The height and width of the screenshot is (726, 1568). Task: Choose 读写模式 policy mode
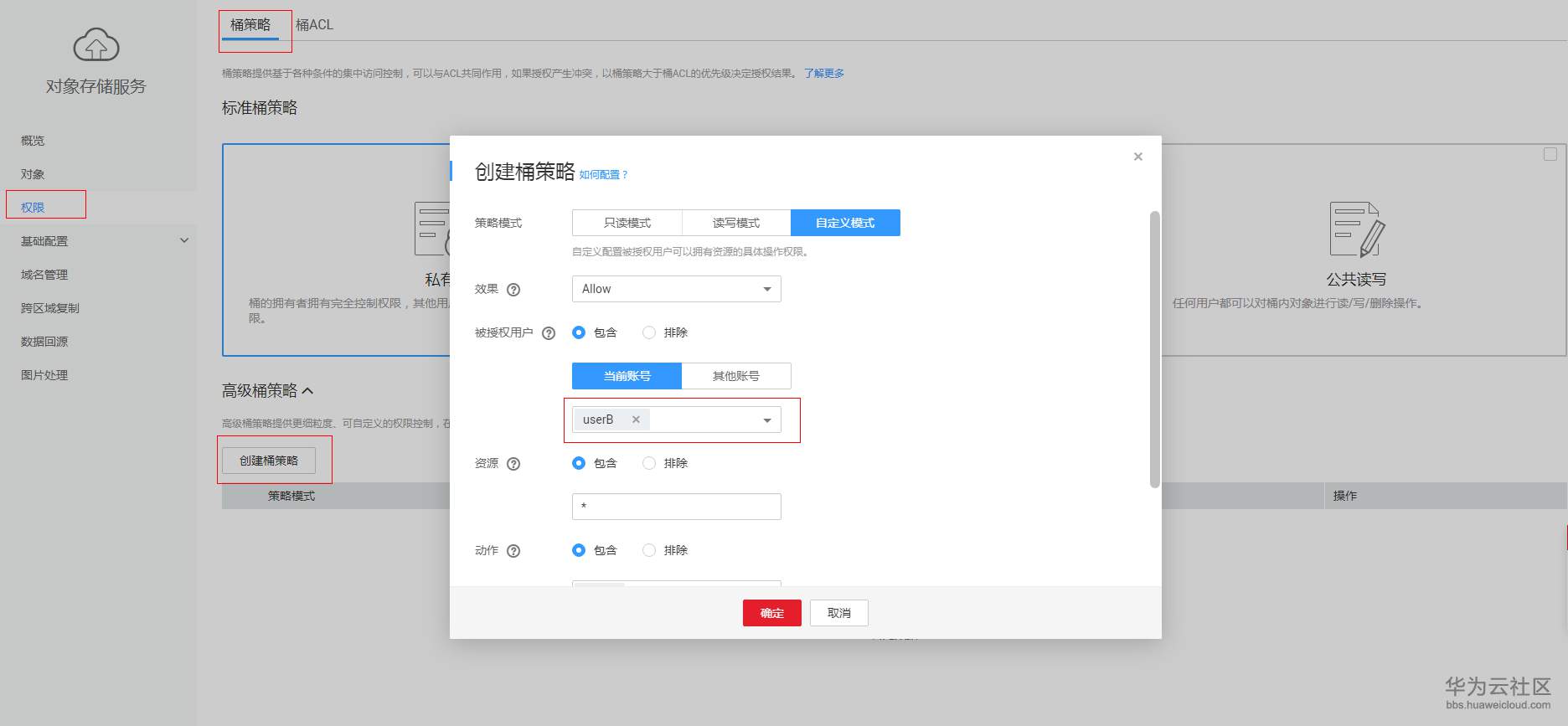(736, 223)
